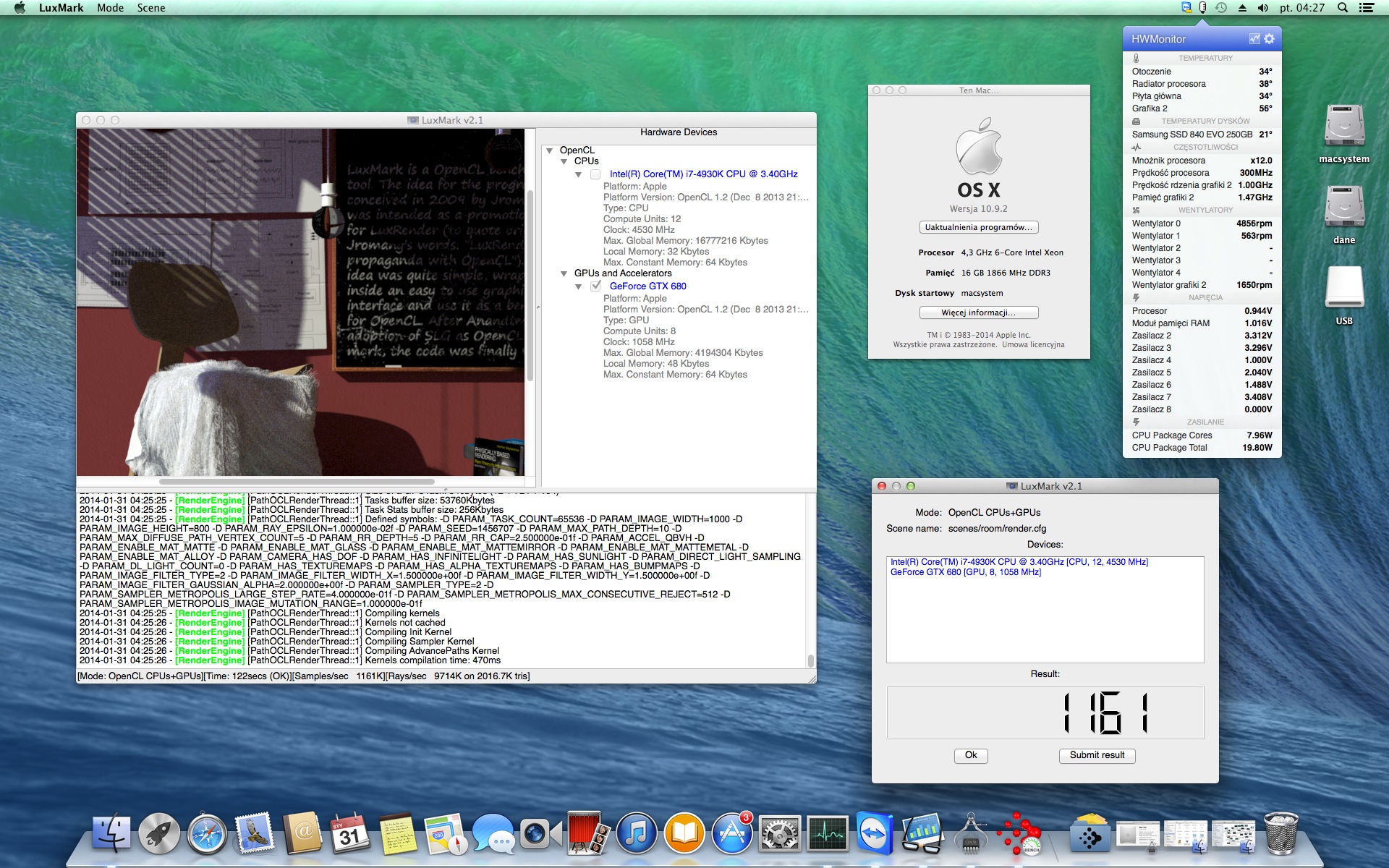
Task: Open the USB drive on desktop
Action: pyautogui.click(x=1344, y=297)
